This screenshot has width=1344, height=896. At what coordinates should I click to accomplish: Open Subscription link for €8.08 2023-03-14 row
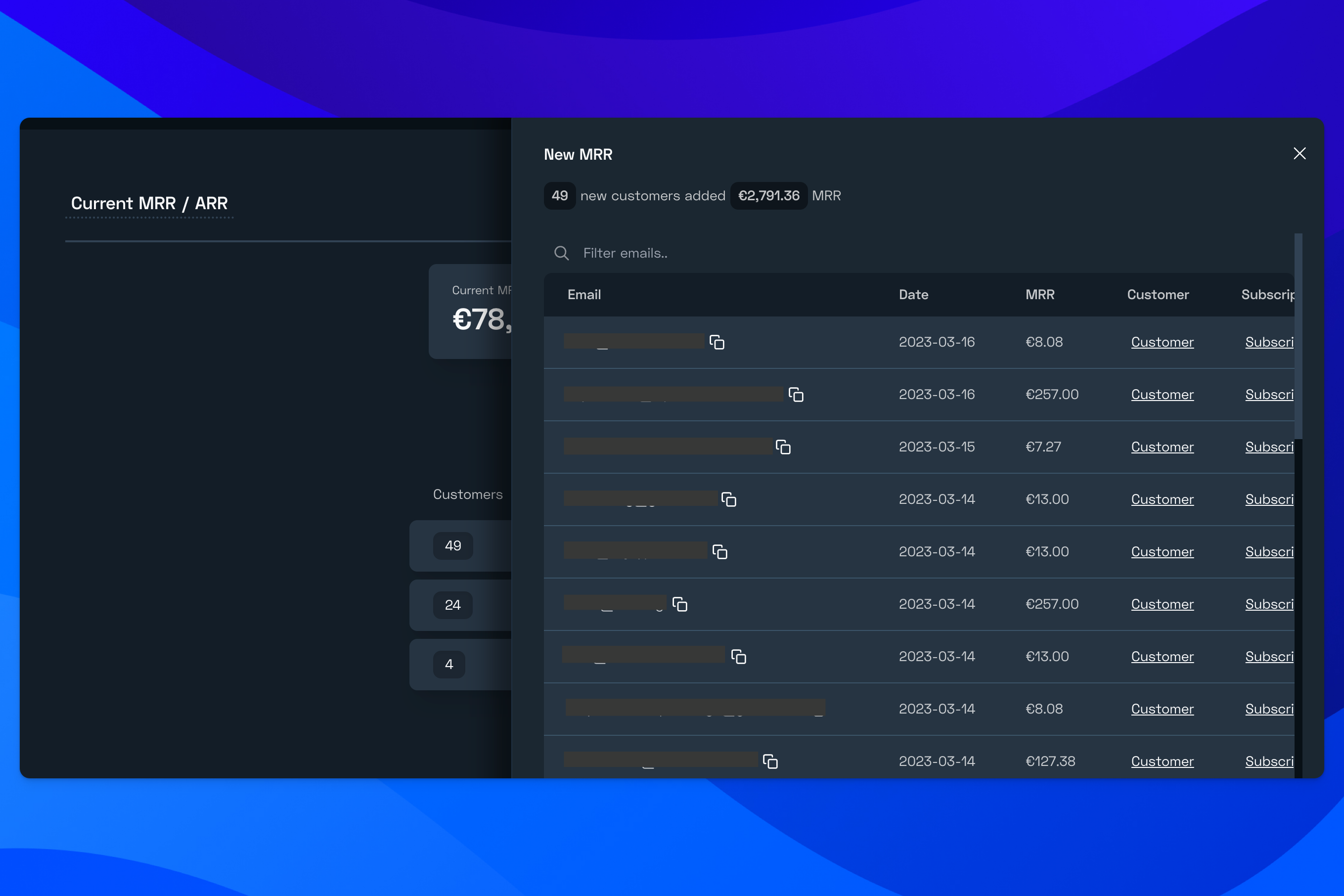tap(1269, 709)
